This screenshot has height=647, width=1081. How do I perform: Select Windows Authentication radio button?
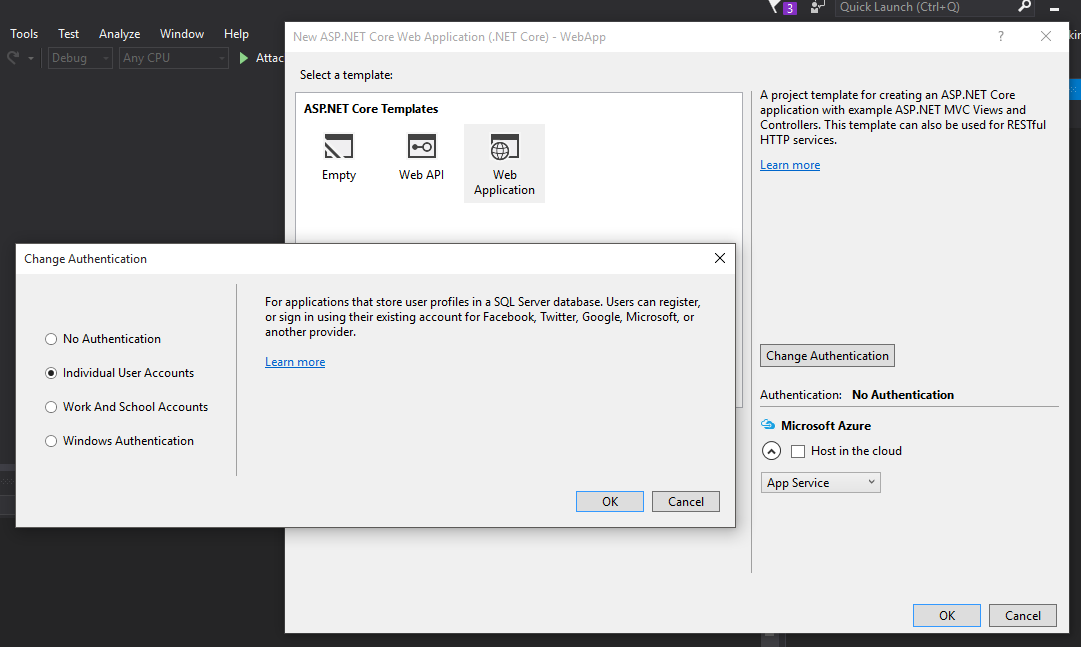[x=51, y=441]
